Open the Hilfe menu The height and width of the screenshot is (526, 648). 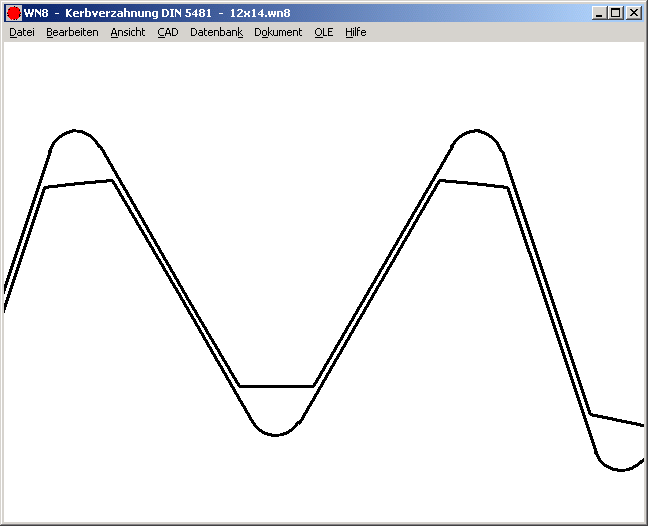point(356,32)
